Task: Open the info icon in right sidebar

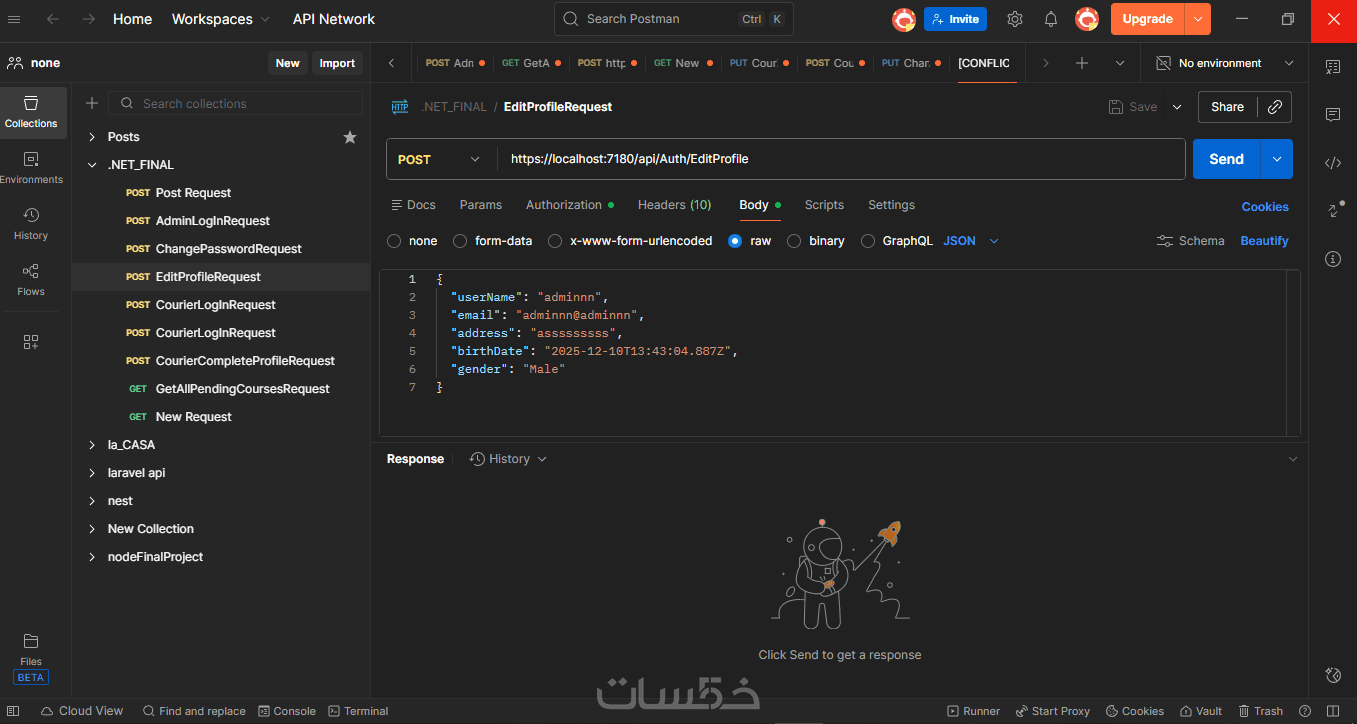Action: click(x=1333, y=259)
